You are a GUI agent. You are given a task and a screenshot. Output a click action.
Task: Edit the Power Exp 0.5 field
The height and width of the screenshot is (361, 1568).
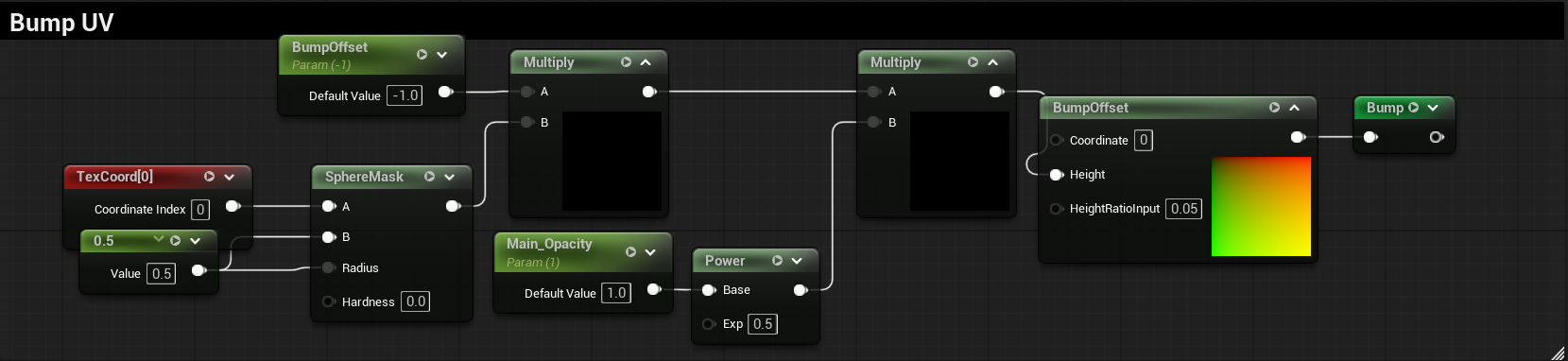point(763,324)
